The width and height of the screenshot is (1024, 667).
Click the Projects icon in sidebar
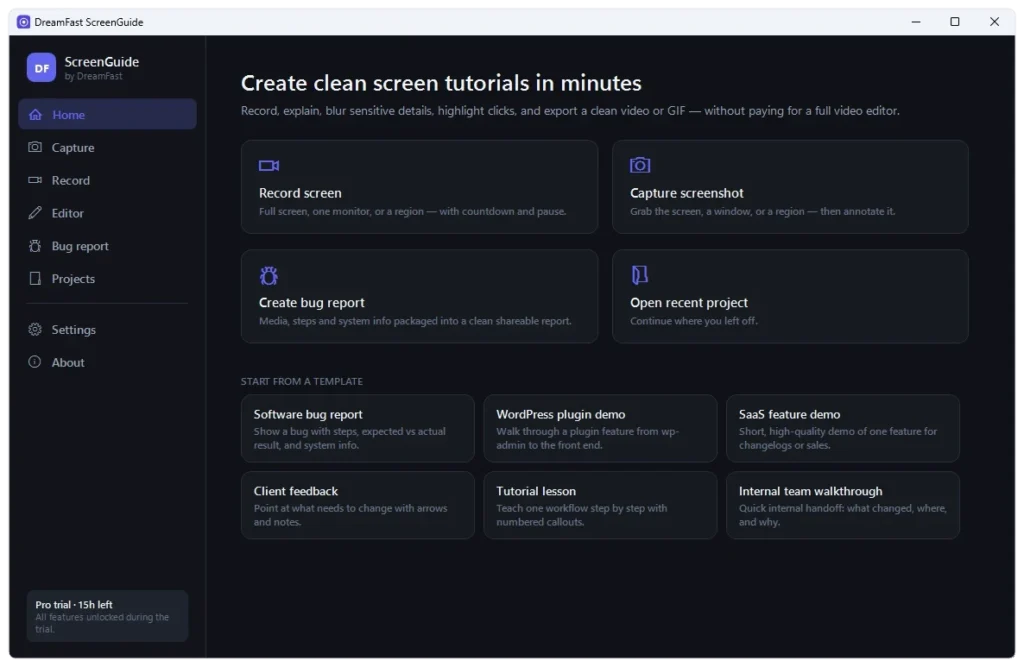35,278
